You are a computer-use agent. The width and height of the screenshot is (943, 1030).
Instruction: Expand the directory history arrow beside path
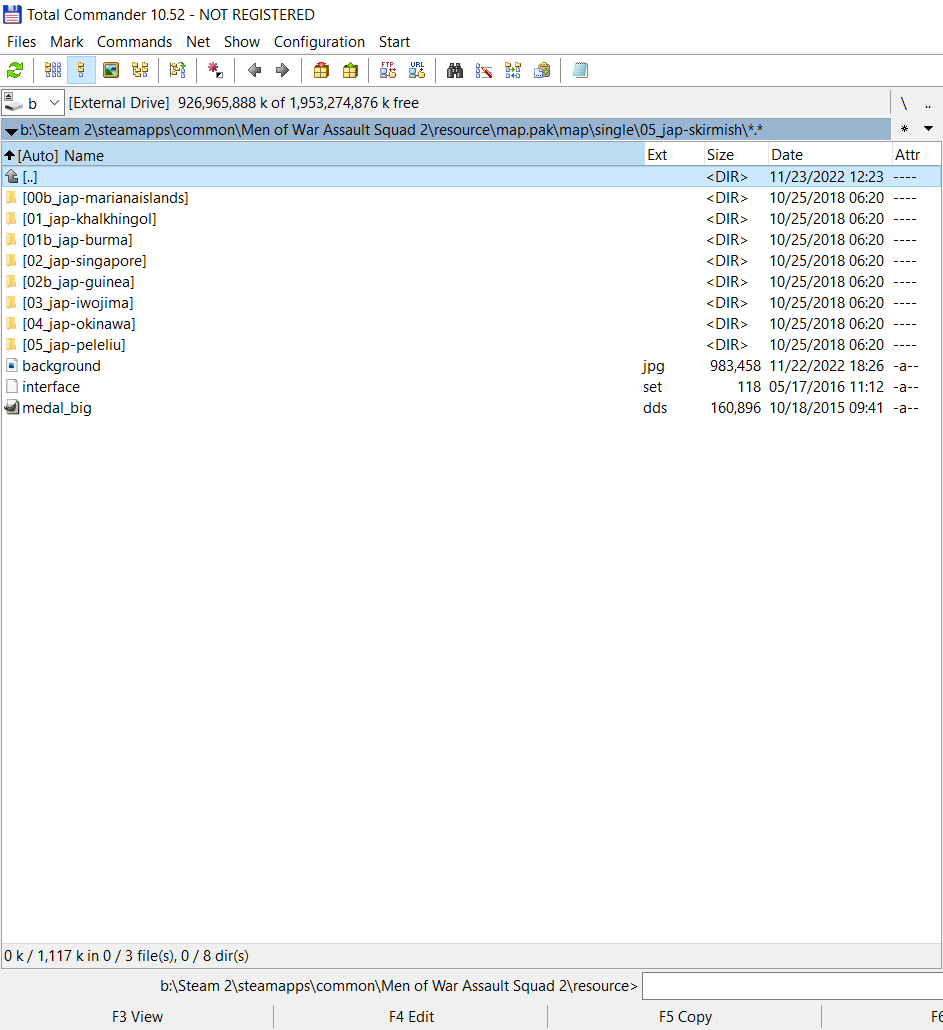pos(11,131)
